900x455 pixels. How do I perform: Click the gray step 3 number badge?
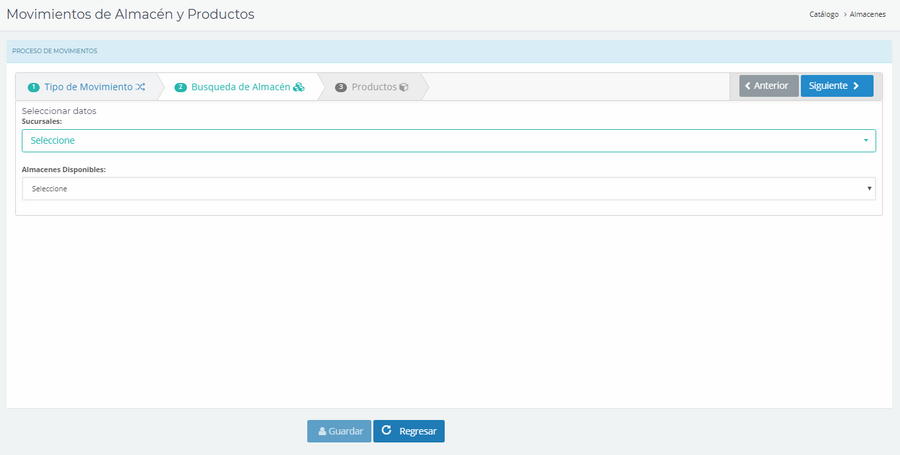(x=341, y=87)
